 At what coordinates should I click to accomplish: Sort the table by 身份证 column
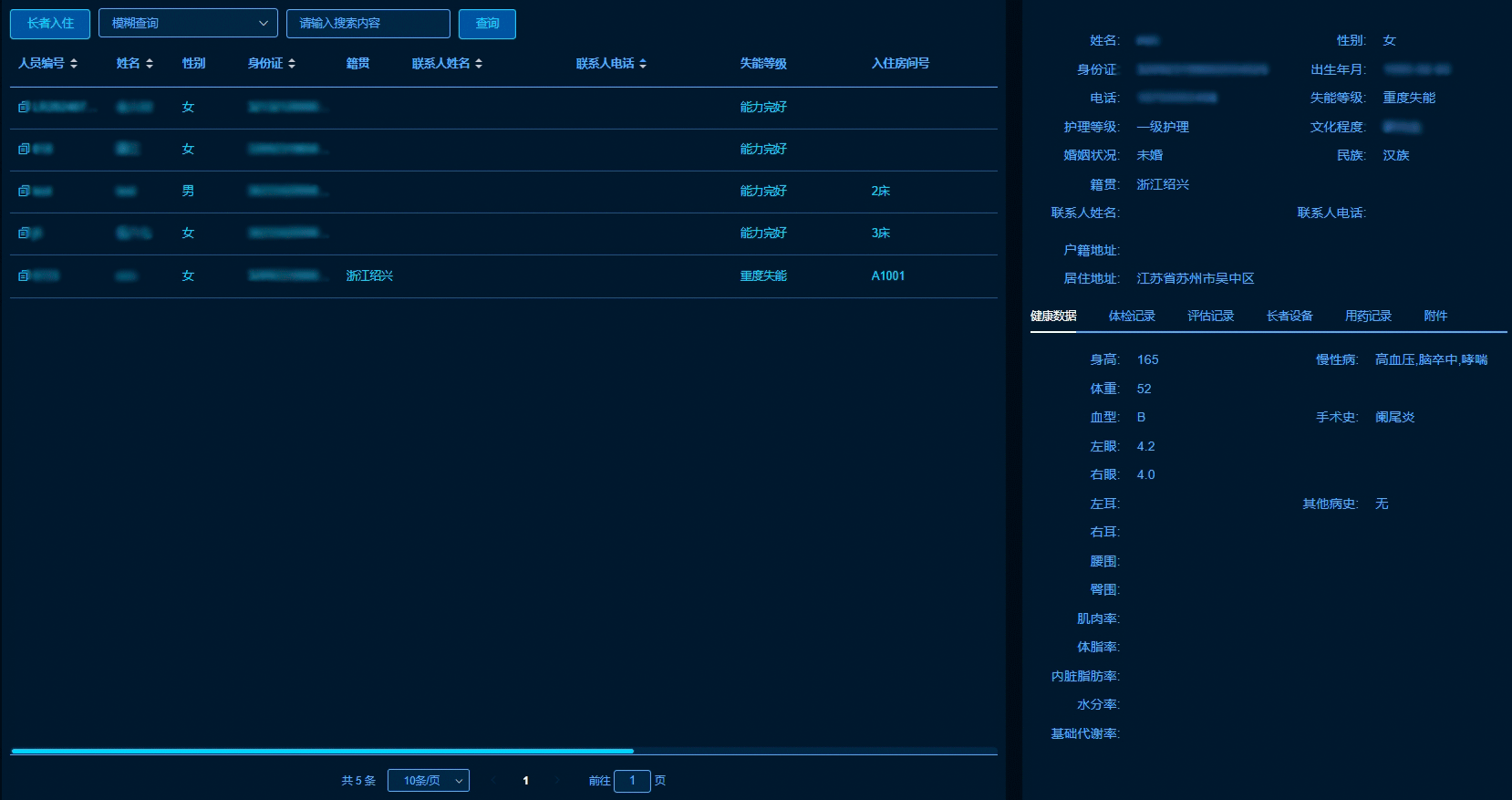(x=292, y=64)
